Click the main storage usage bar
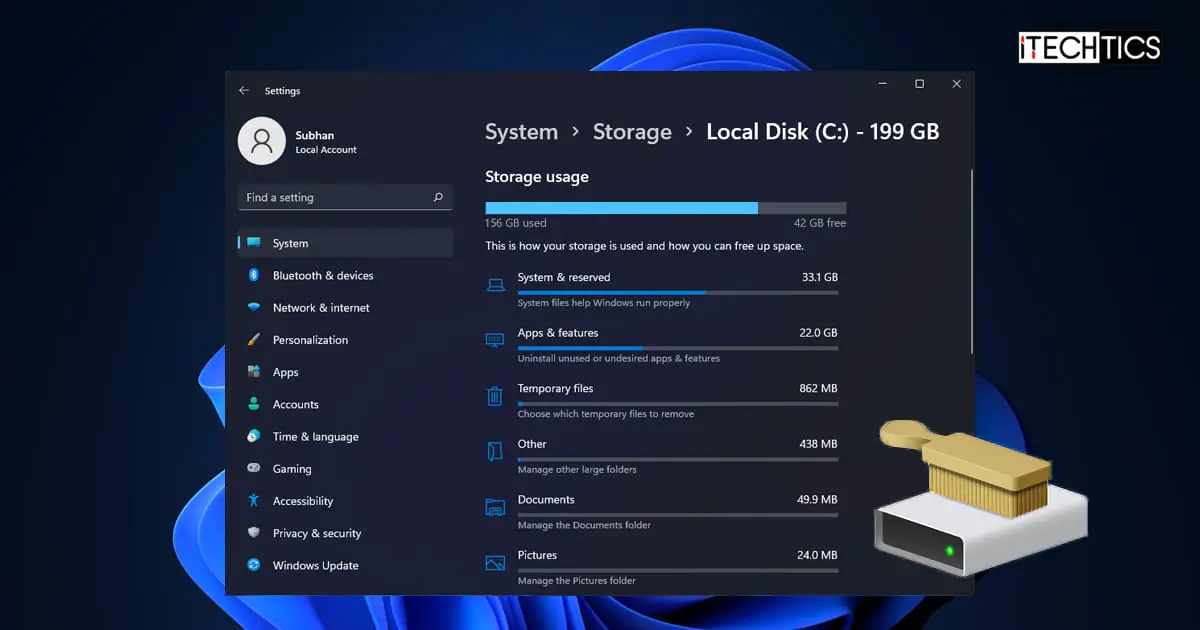The height and width of the screenshot is (630, 1200). pyautogui.click(x=666, y=208)
